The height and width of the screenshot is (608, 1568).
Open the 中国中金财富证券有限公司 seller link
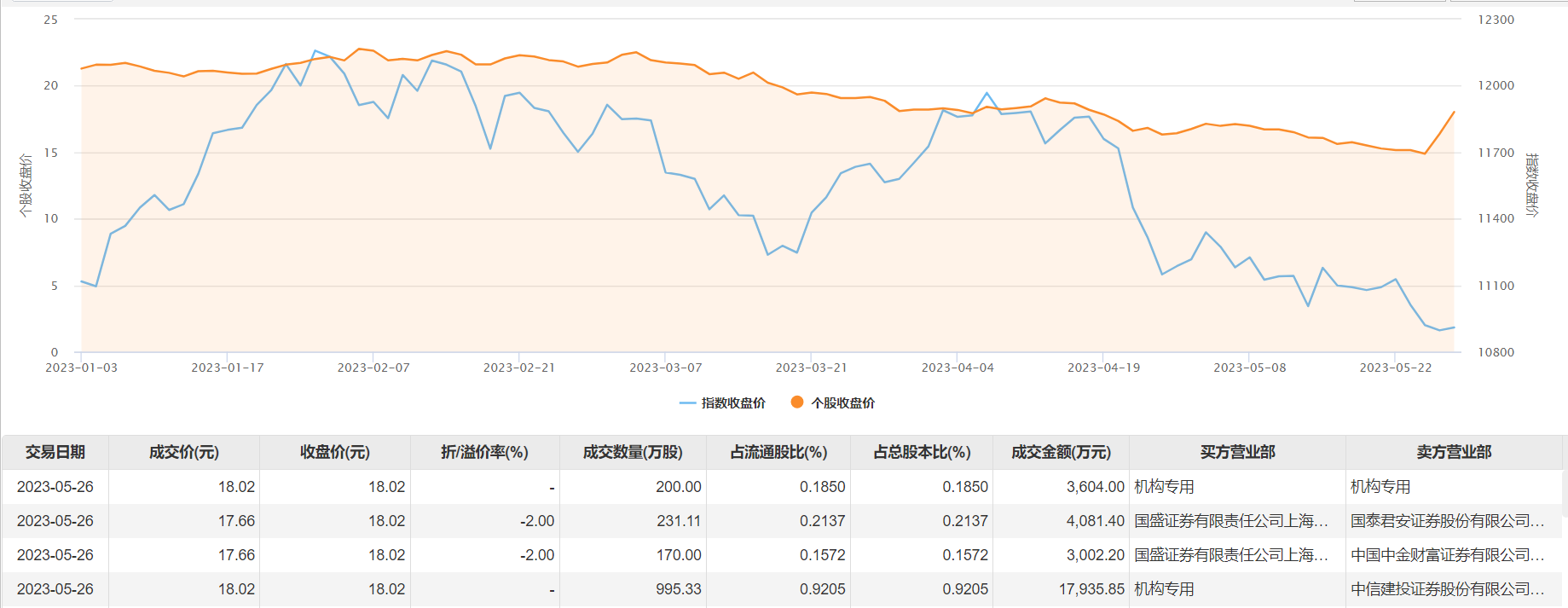tap(1447, 555)
